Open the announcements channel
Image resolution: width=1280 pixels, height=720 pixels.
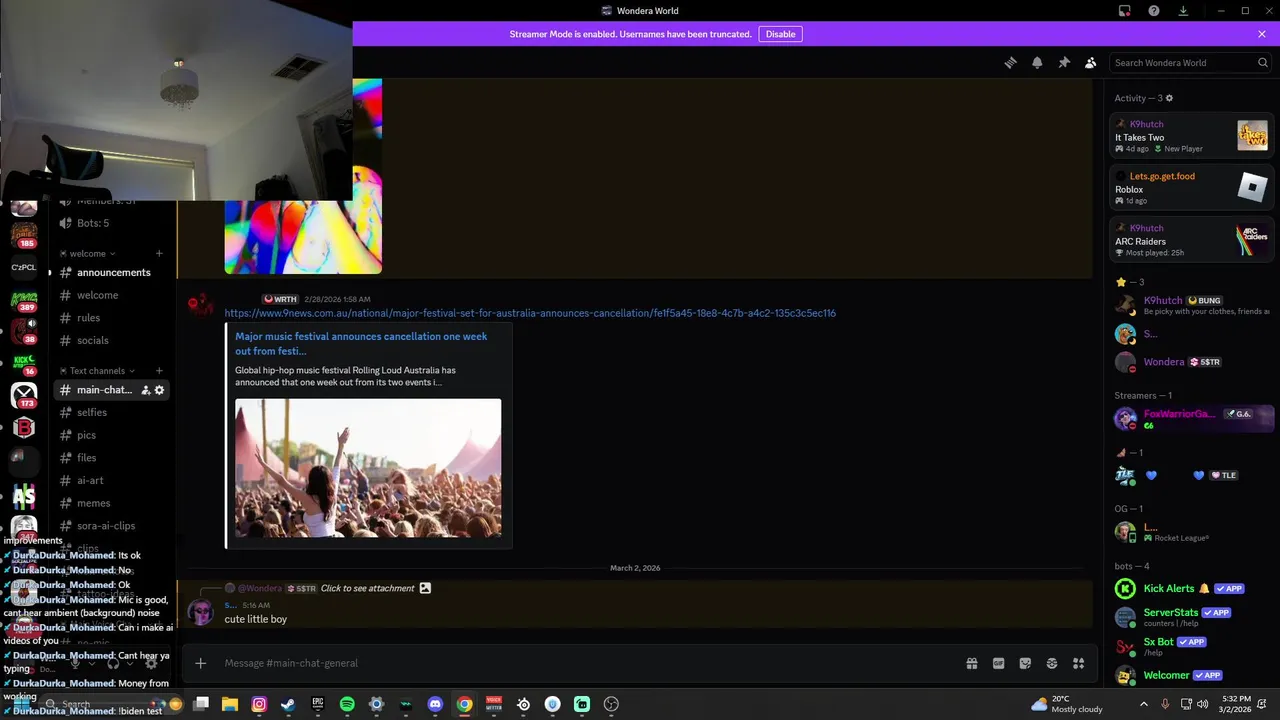pyautogui.click(x=112, y=272)
